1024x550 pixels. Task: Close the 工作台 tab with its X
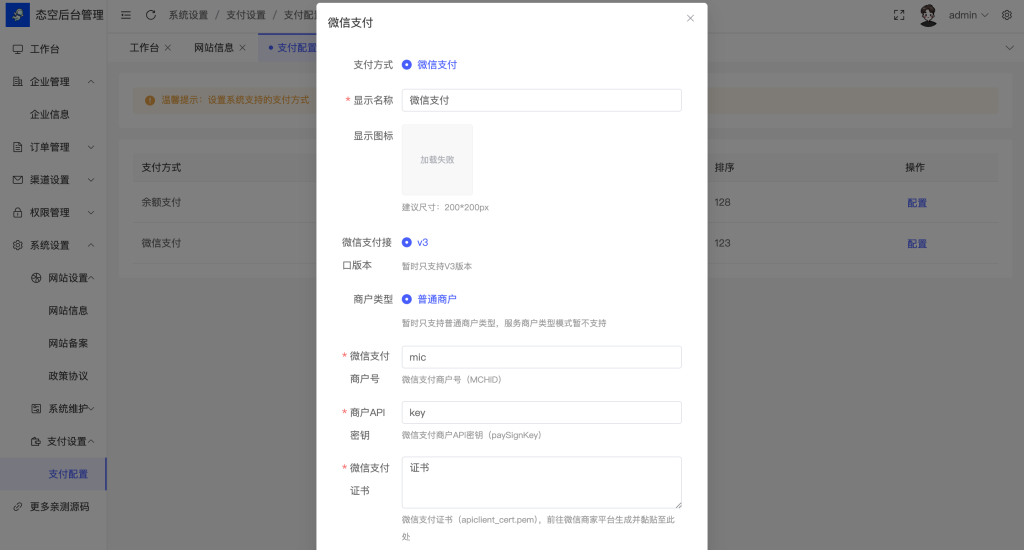tap(168, 48)
